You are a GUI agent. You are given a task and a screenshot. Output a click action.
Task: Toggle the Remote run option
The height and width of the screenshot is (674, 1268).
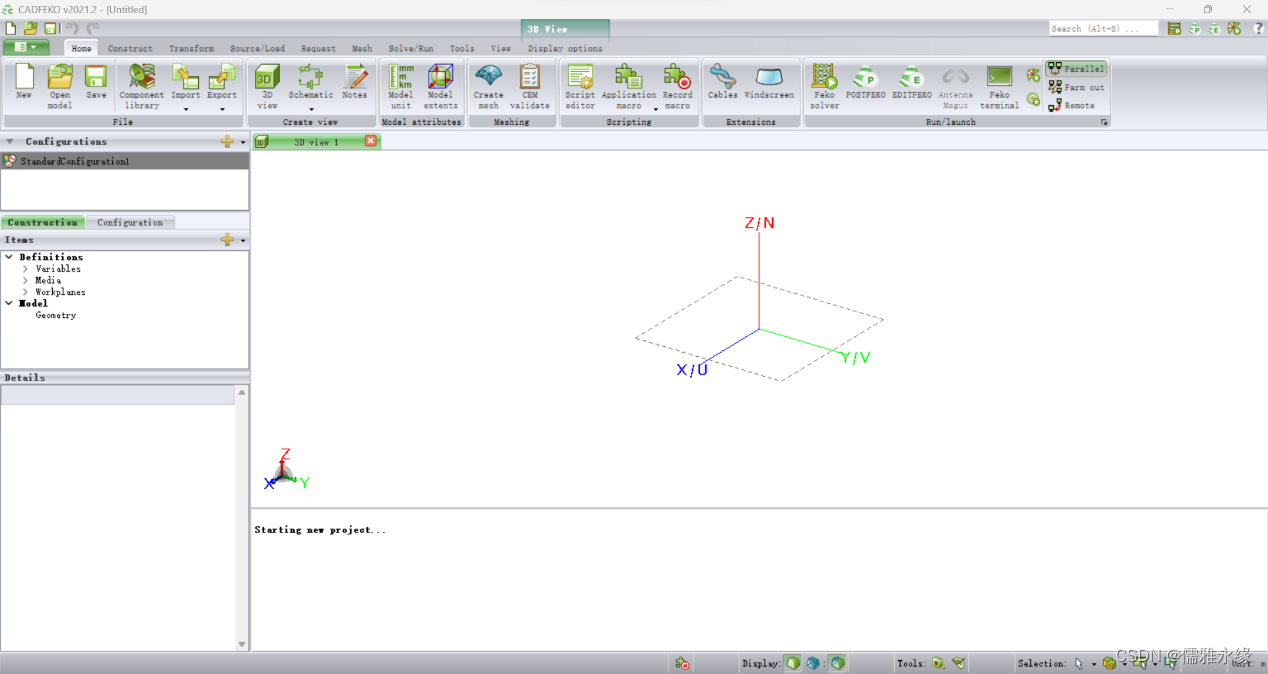(1072, 105)
